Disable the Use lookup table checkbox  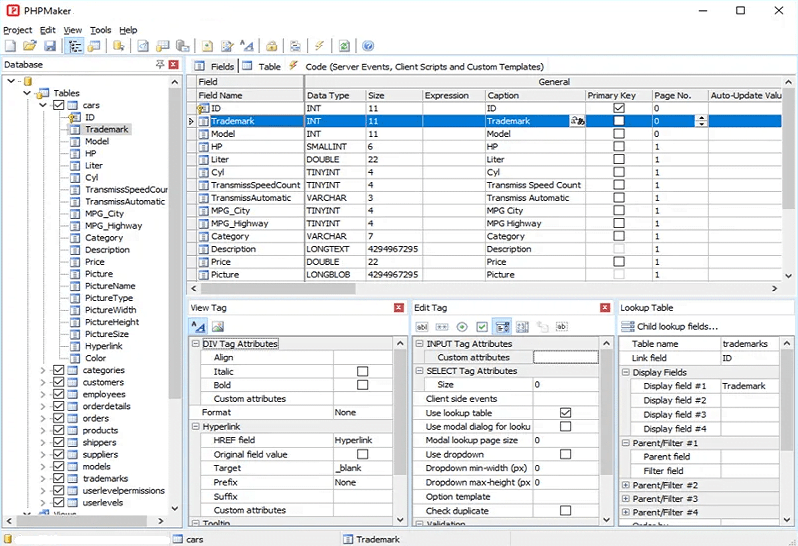click(566, 413)
